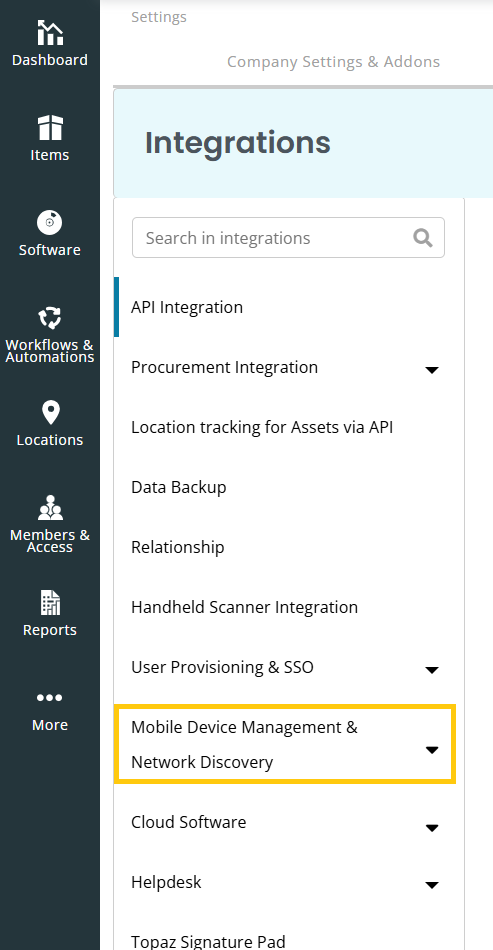Expand the Cloud Software arrow
Screen dimensions: 493x950
click(432, 828)
